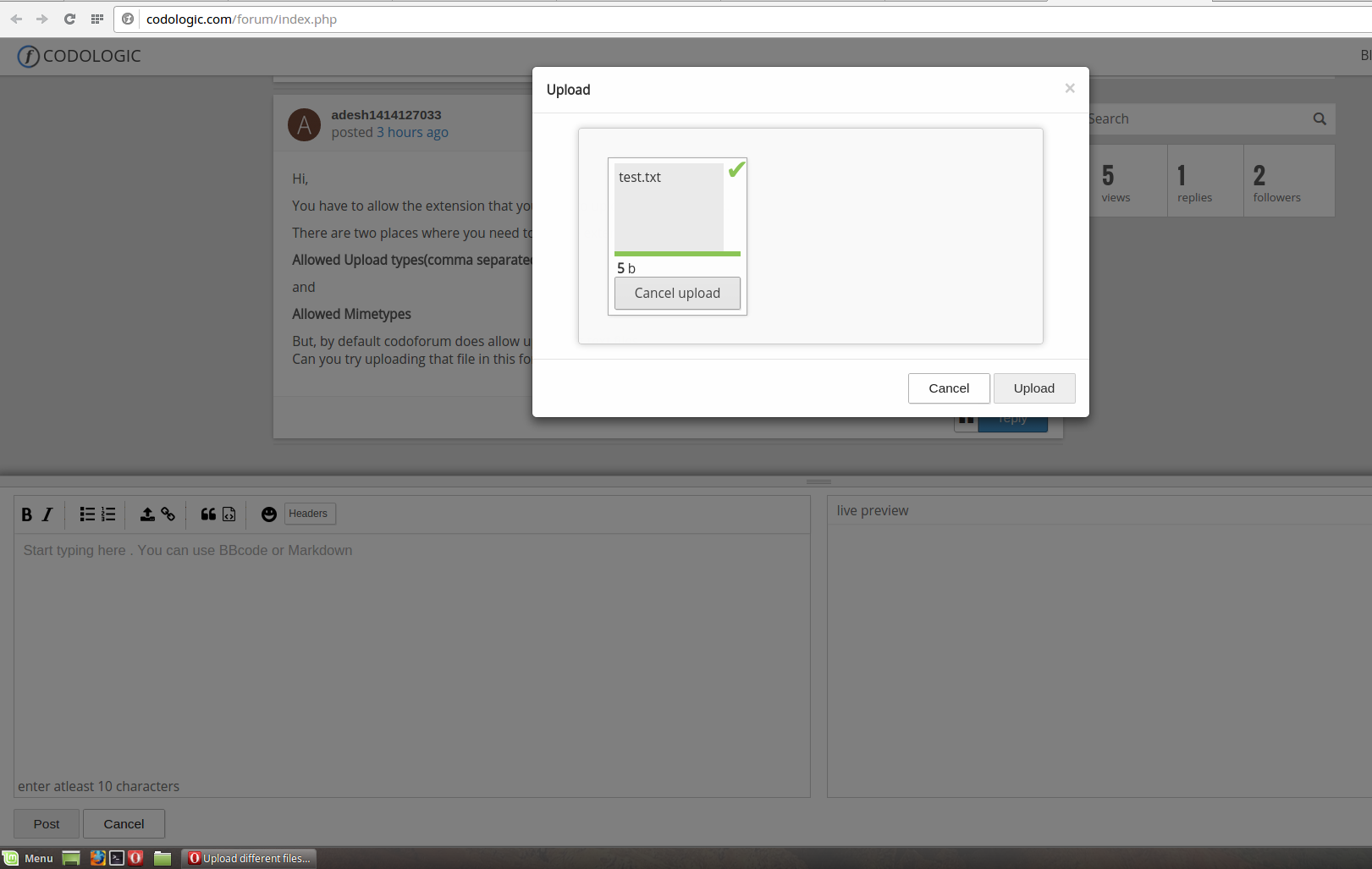Click the browser forward arrow
Screen dimensions: 1372x869
pyautogui.click(x=42, y=19)
